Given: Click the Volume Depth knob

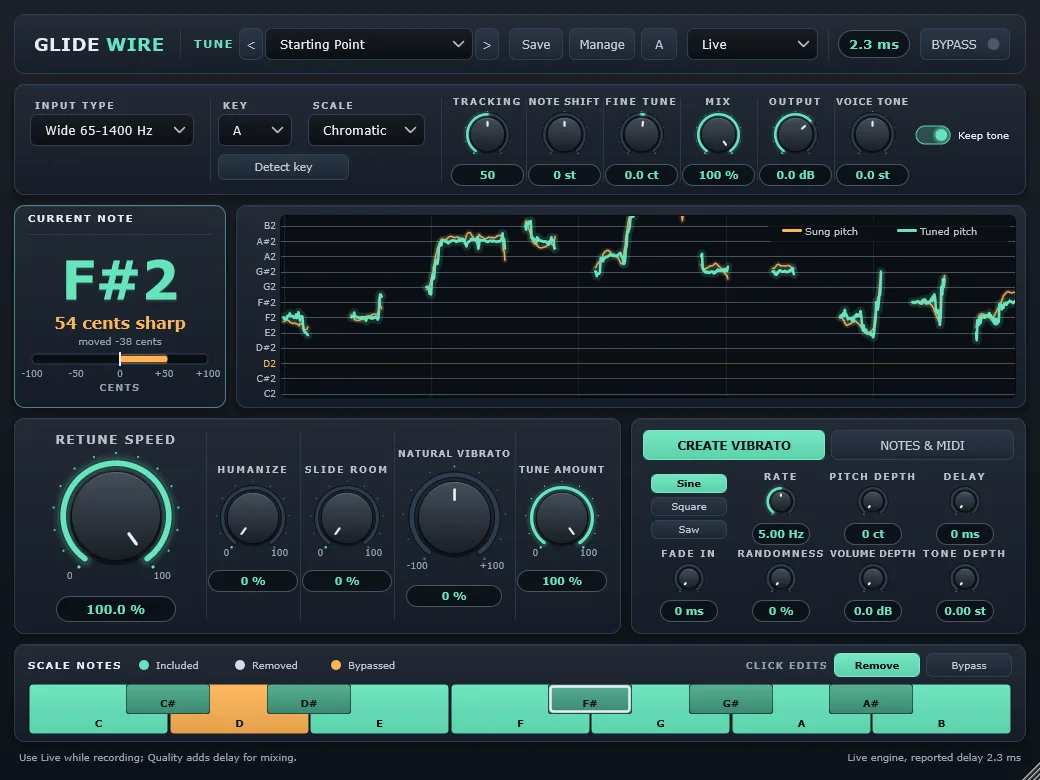Looking at the screenshot, I should pyautogui.click(x=872, y=579).
